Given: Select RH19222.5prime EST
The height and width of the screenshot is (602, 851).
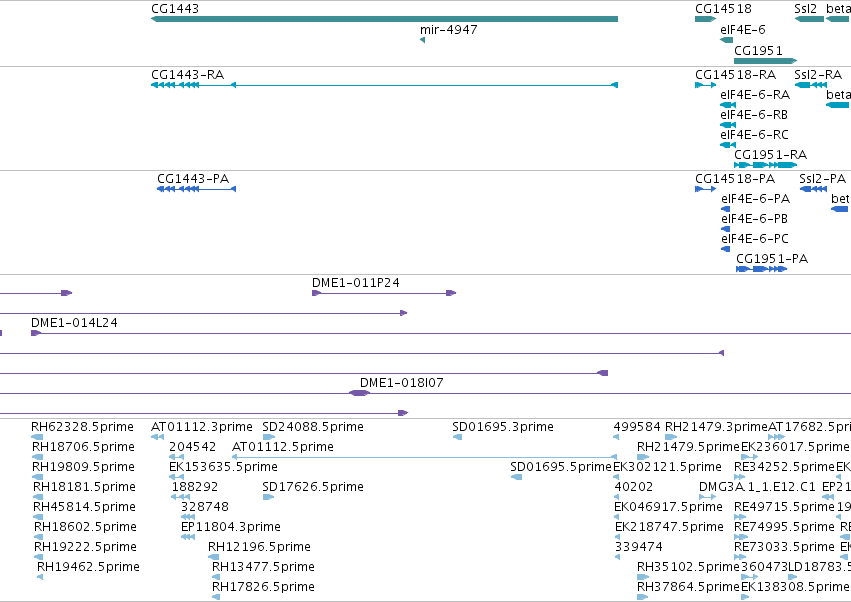Looking at the screenshot, I should tap(39, 557).
